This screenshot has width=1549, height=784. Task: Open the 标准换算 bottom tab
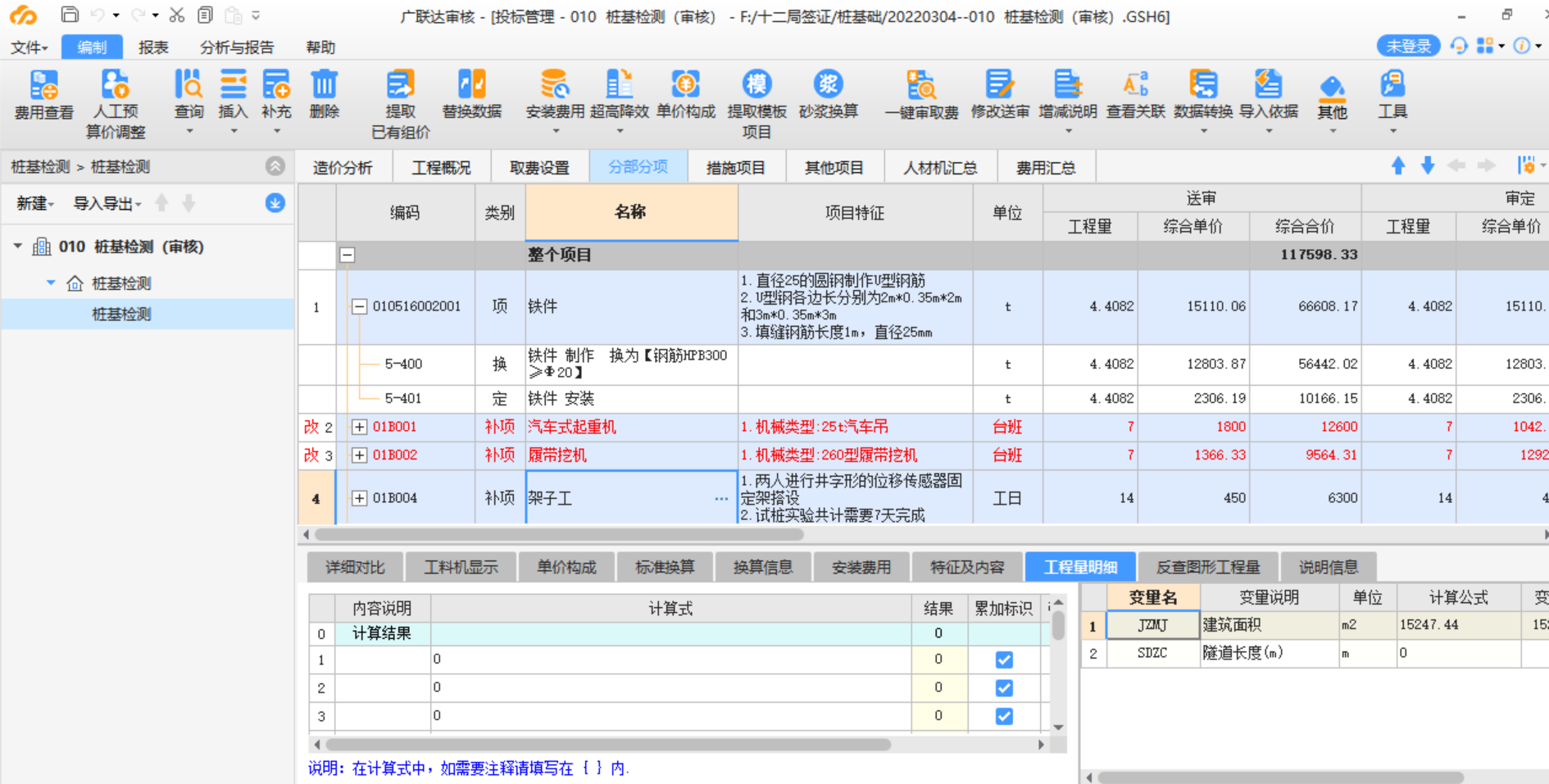(665, 567)
